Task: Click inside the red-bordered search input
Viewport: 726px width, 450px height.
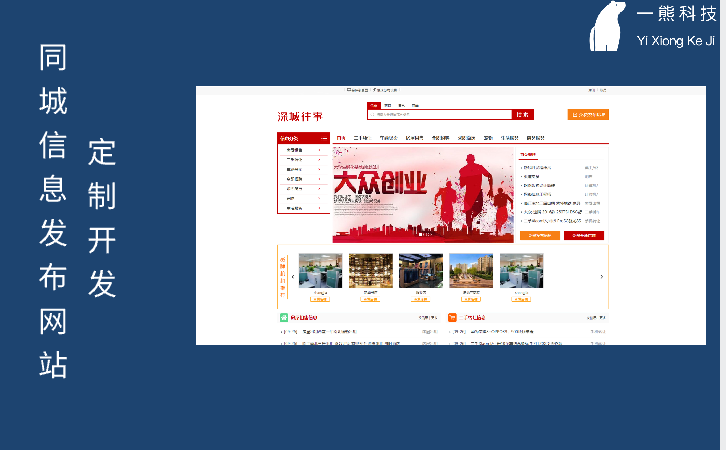Action: tap(440, 114)
